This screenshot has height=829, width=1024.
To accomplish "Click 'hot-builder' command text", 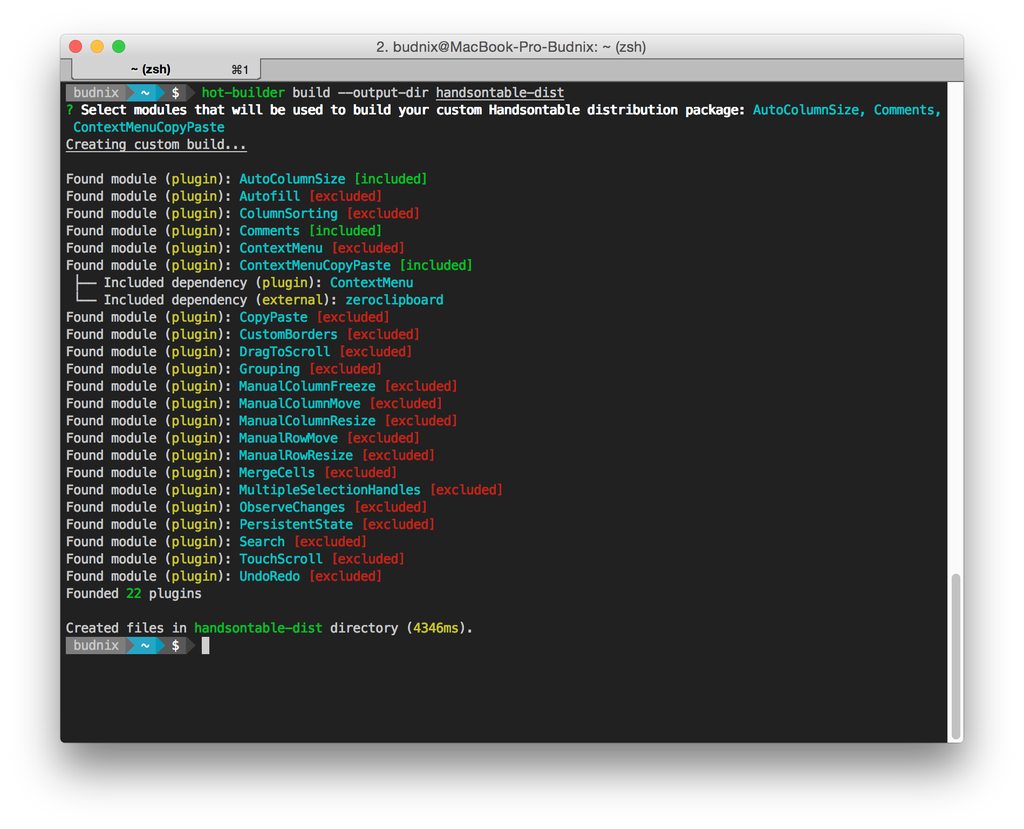I will coord(243,93).
